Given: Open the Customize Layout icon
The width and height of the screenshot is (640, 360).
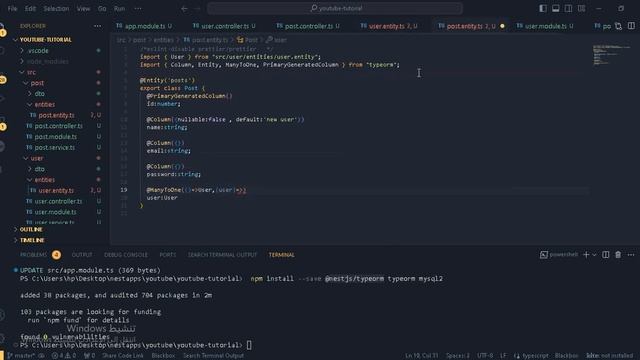Looking at the screenshot, I should click(581, 8).
